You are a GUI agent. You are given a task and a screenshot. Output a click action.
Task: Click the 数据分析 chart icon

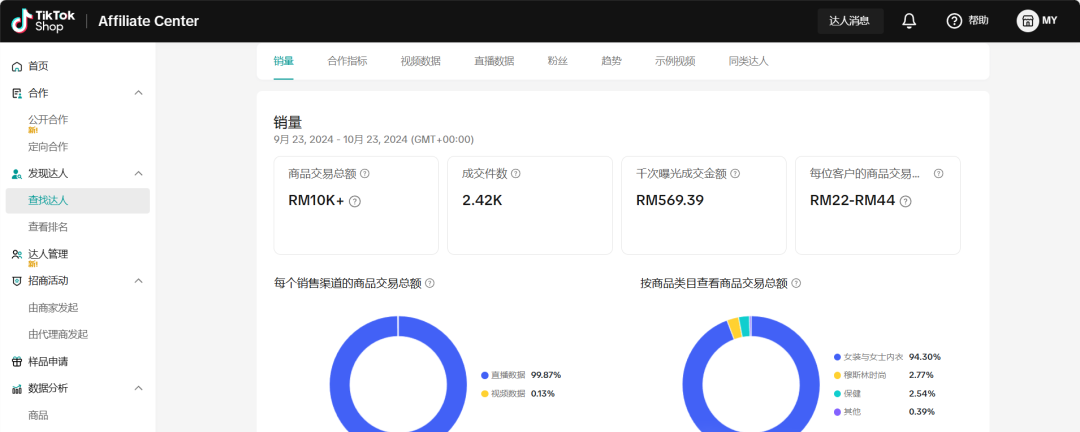pos(17,389)
